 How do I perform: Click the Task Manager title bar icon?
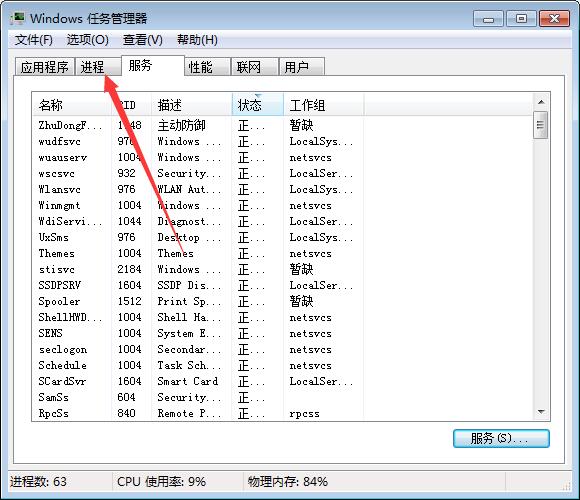pos(18,18)
